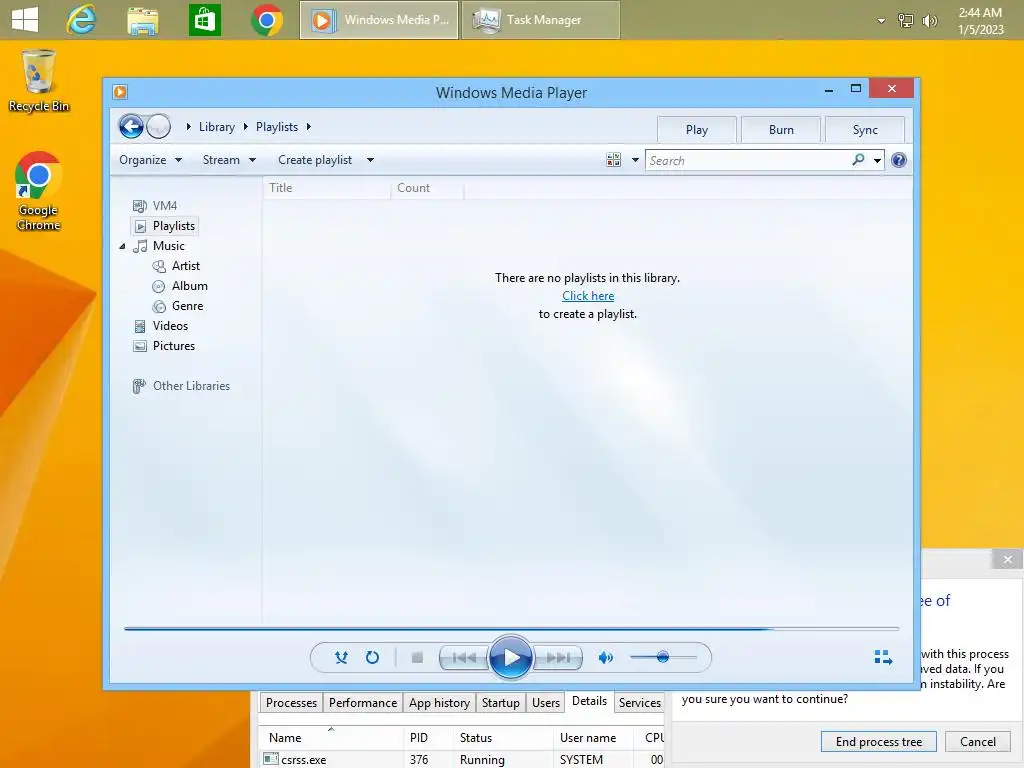The width and height of the screenshot is (1024, 768).
Task: Mute the volume speaker icon
Action: [x=606, y=657]
